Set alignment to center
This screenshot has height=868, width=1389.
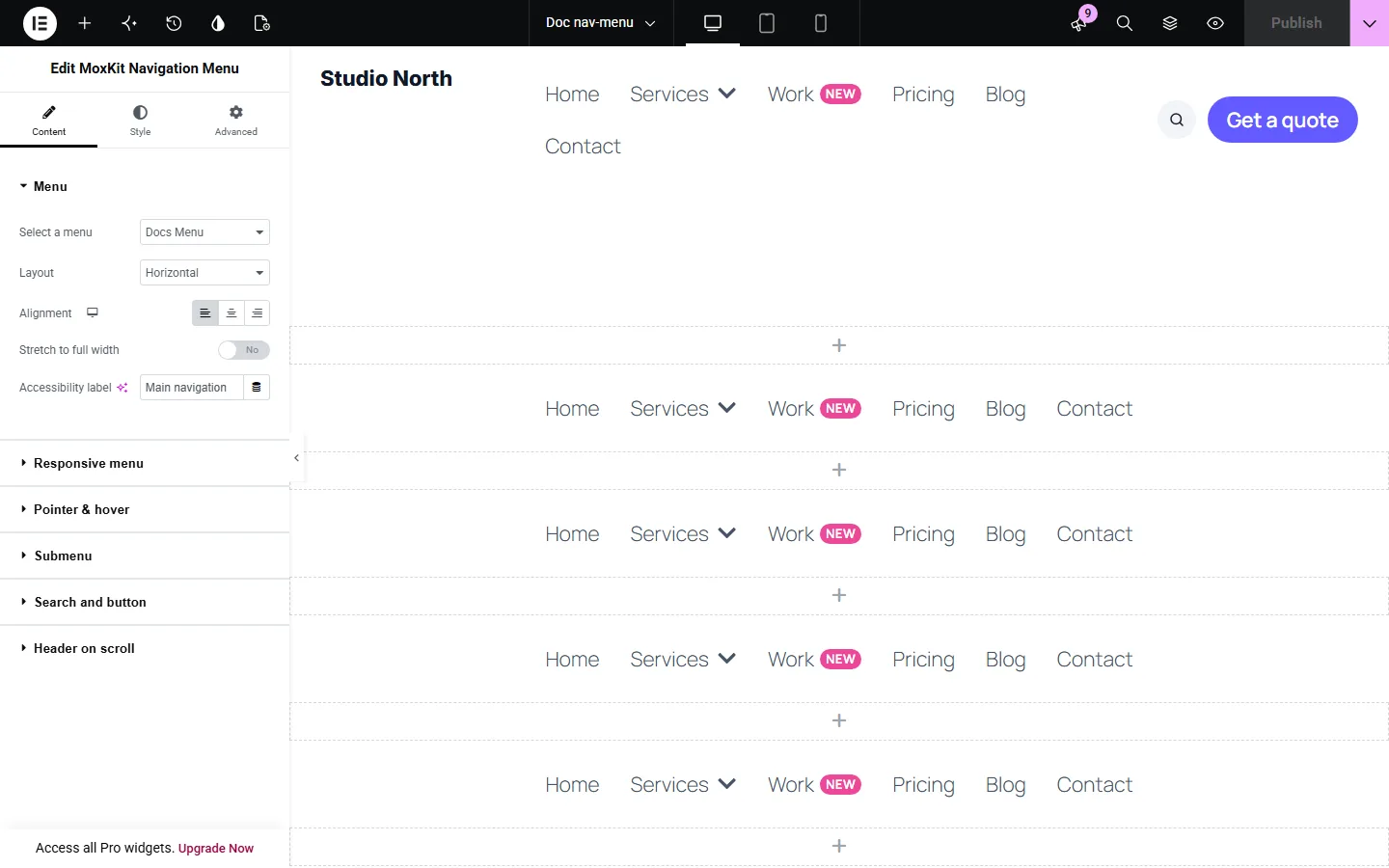(x=231, y=313)
